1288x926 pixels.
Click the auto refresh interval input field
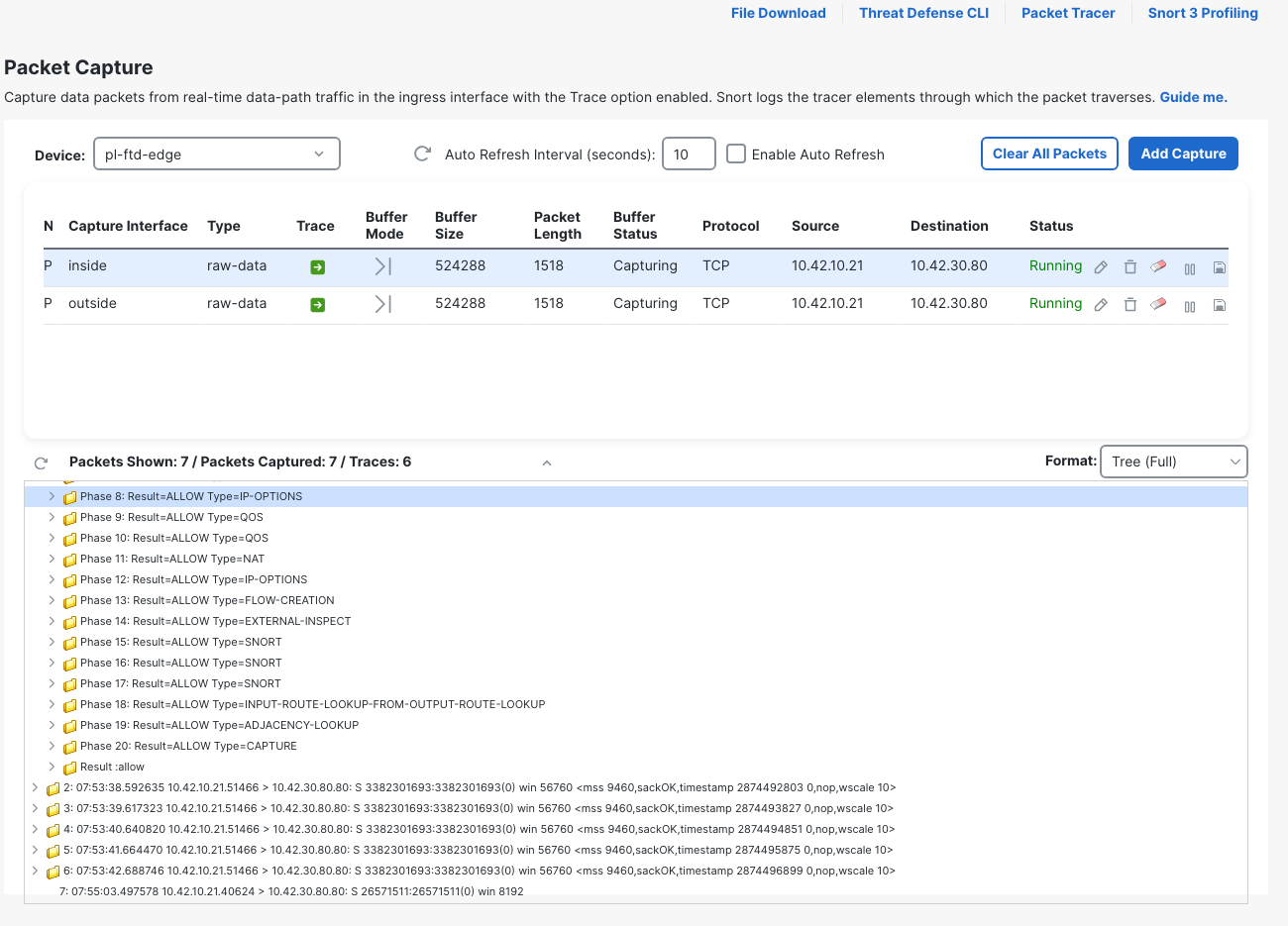coord(689,154)
